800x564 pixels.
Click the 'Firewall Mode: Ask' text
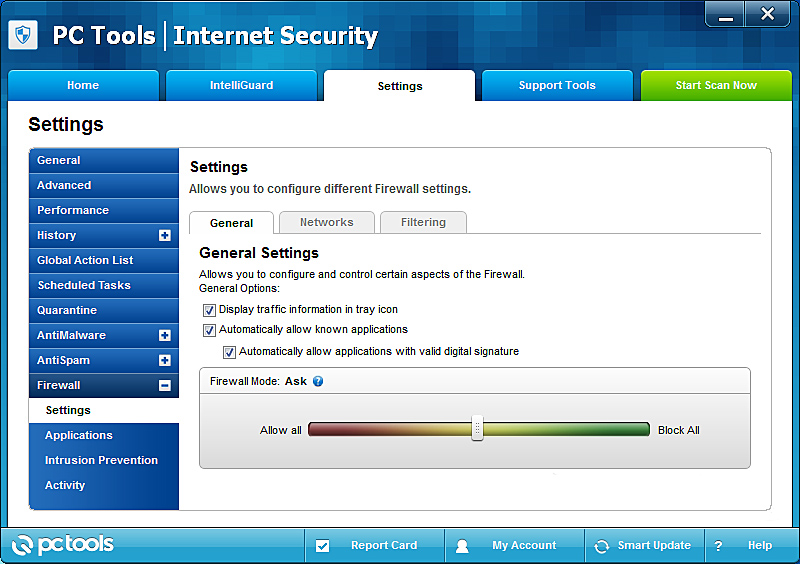click(258, 381)
